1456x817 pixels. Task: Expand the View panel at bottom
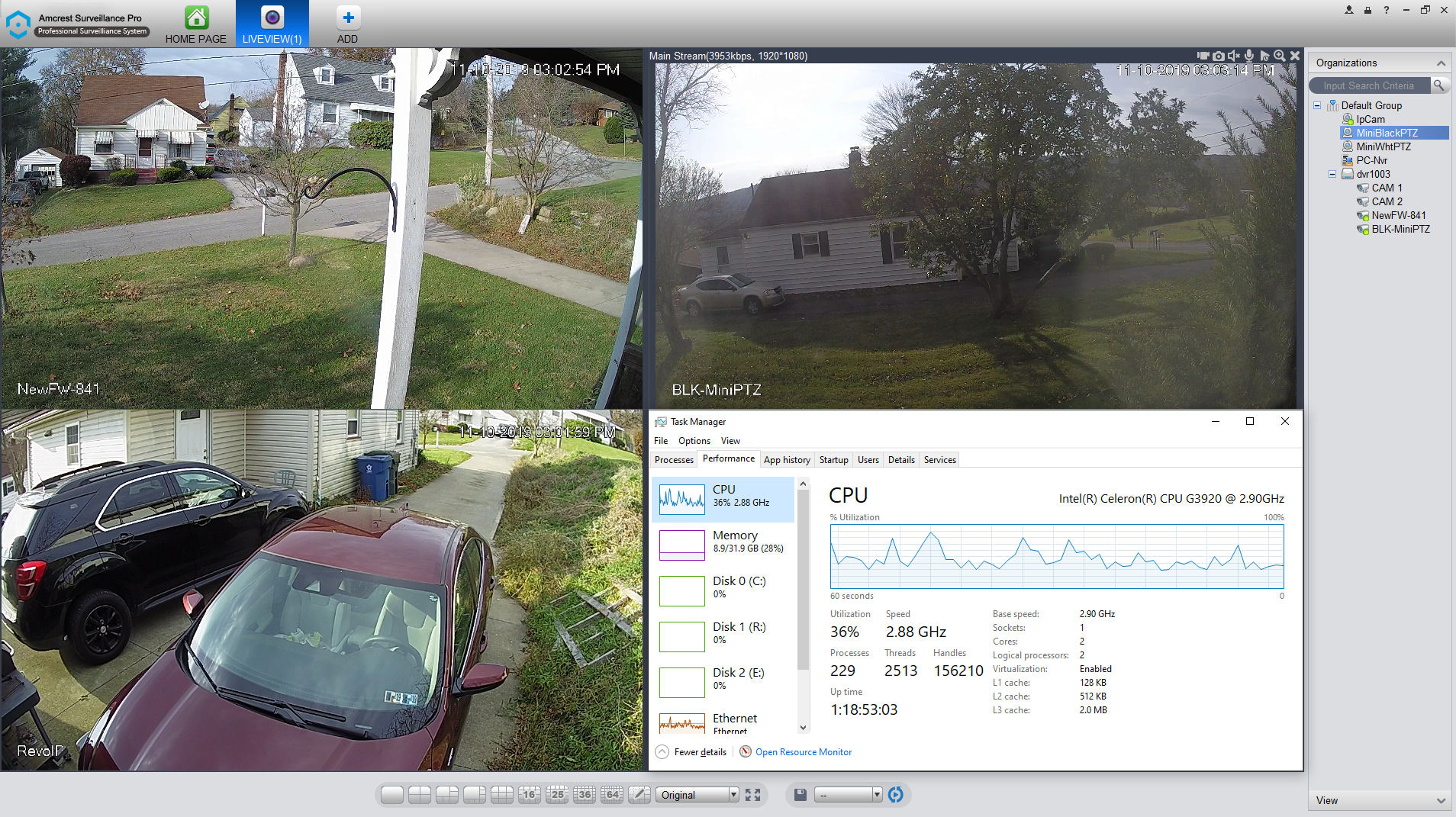(1441, 800)
